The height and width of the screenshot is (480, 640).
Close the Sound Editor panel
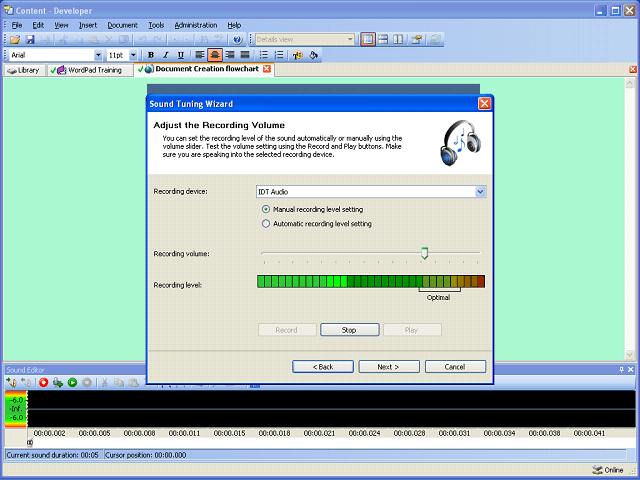[x=631, y=369]
